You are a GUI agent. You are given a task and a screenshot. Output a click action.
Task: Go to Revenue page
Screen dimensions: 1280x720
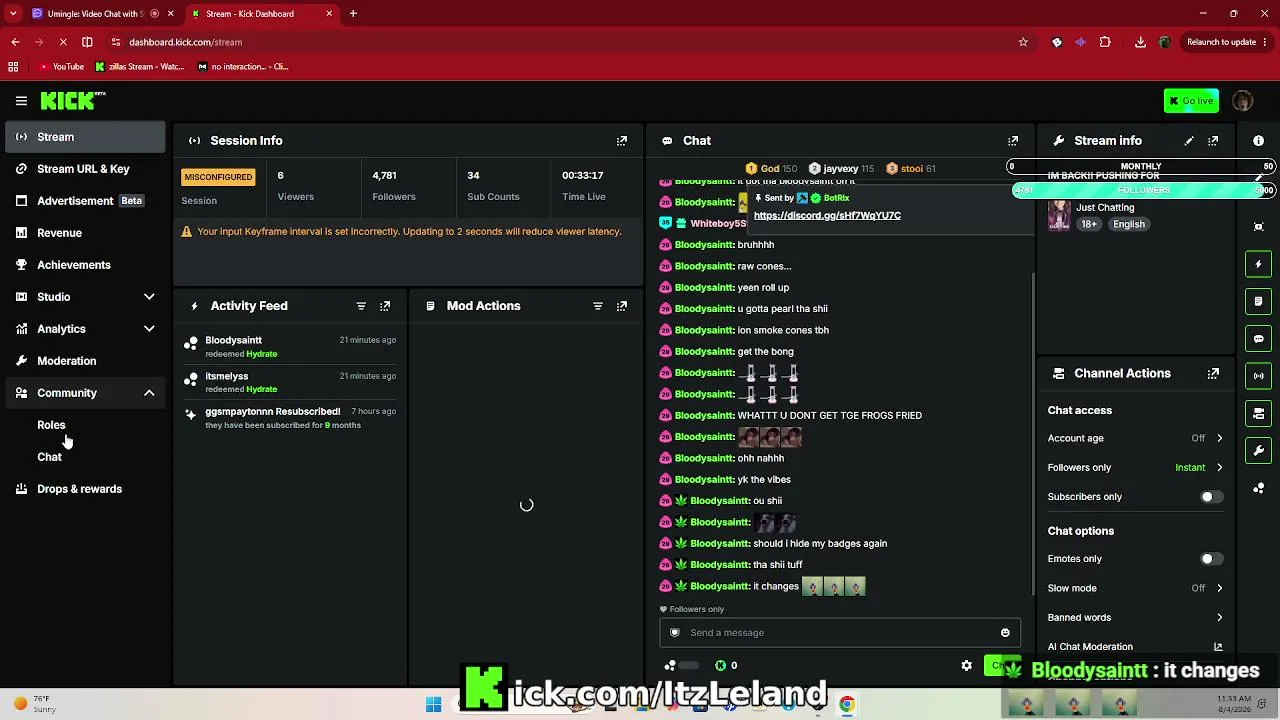point(84,233)
